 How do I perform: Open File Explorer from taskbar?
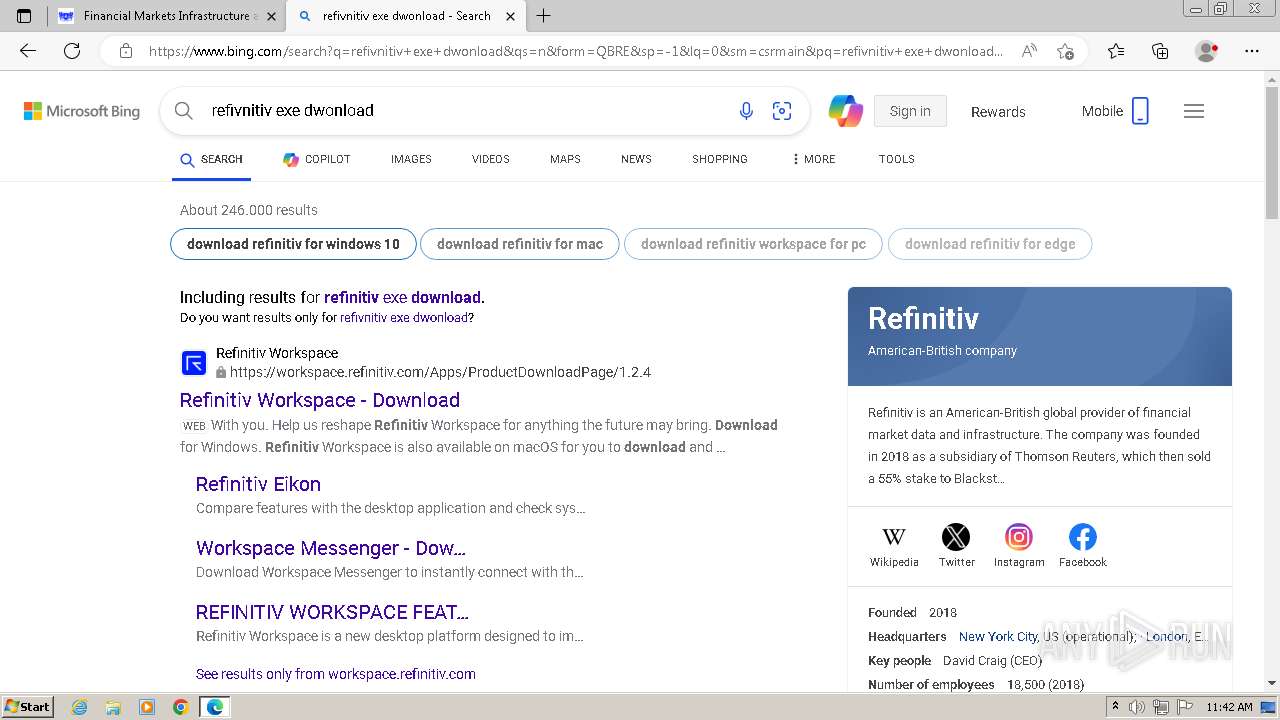point(113,707)
